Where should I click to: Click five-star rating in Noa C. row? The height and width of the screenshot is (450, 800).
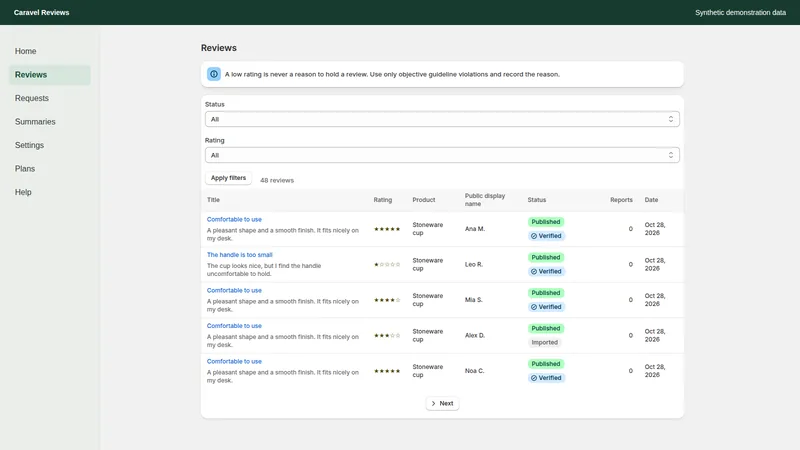tap(387, 371)
